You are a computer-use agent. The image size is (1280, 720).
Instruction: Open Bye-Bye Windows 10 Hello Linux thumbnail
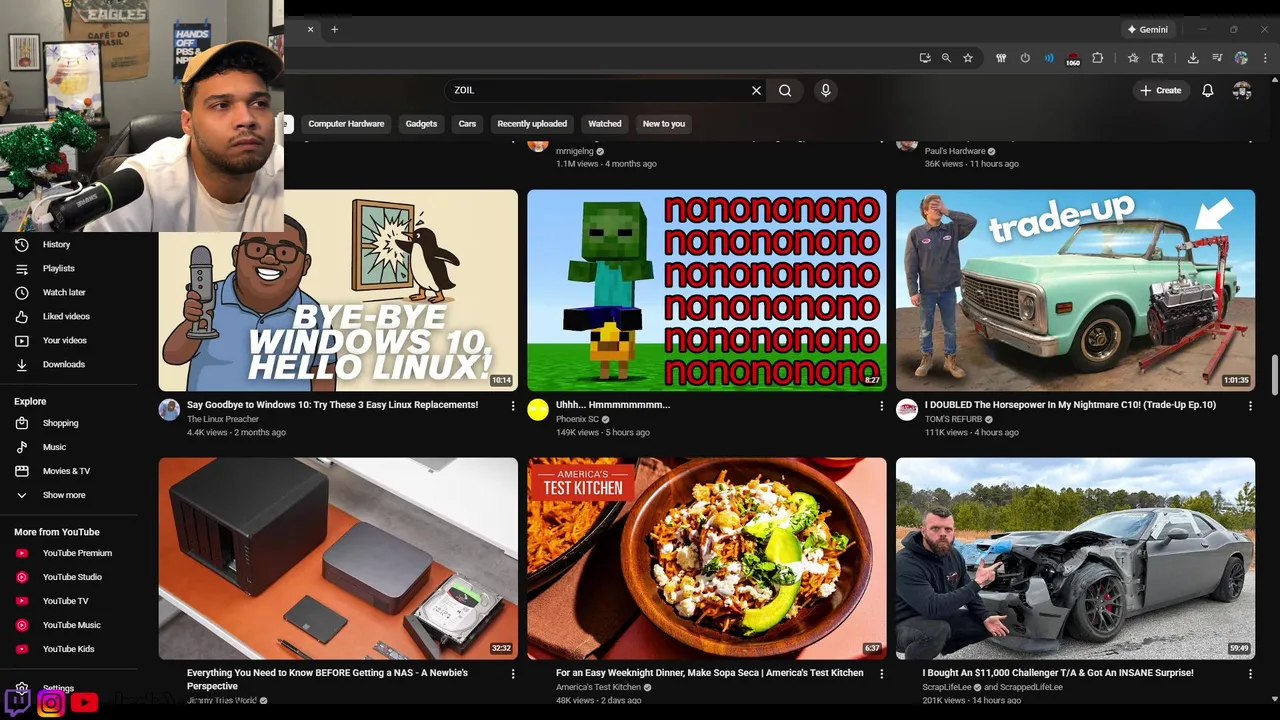click(x=338, y=290)
